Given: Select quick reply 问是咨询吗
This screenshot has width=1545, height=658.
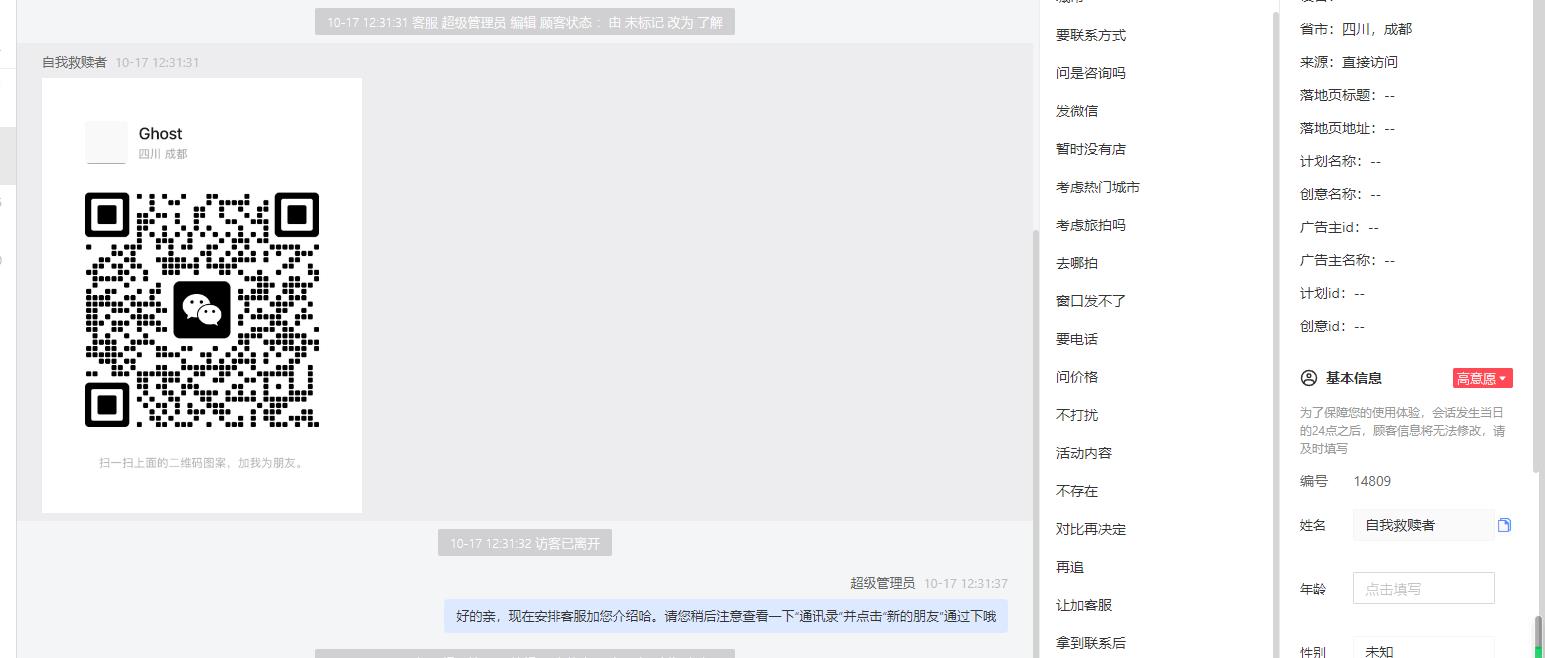Looking at the screenshot, I should (x=1091, y=73).
